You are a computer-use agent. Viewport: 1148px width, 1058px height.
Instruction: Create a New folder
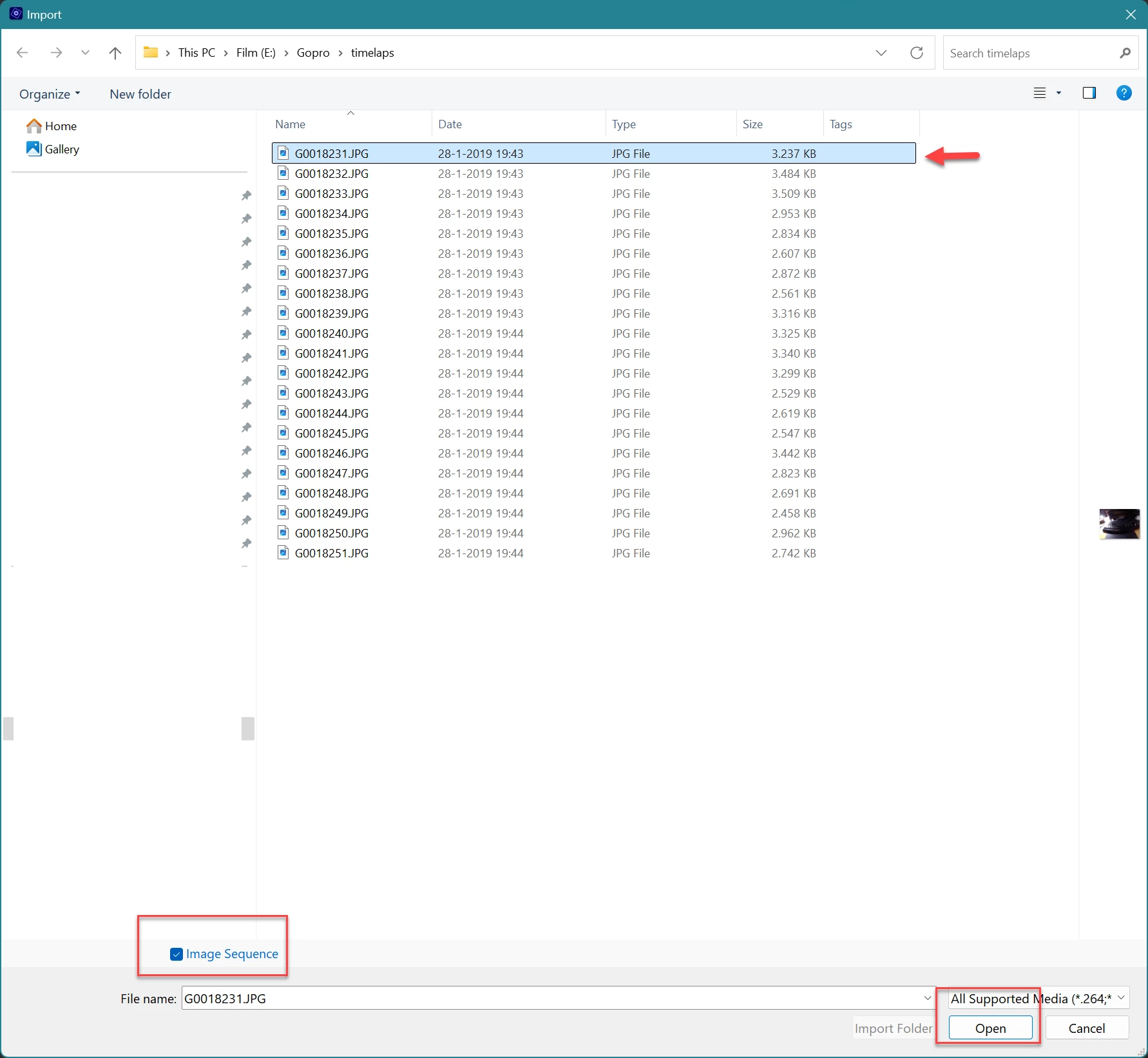coord(140,94)
